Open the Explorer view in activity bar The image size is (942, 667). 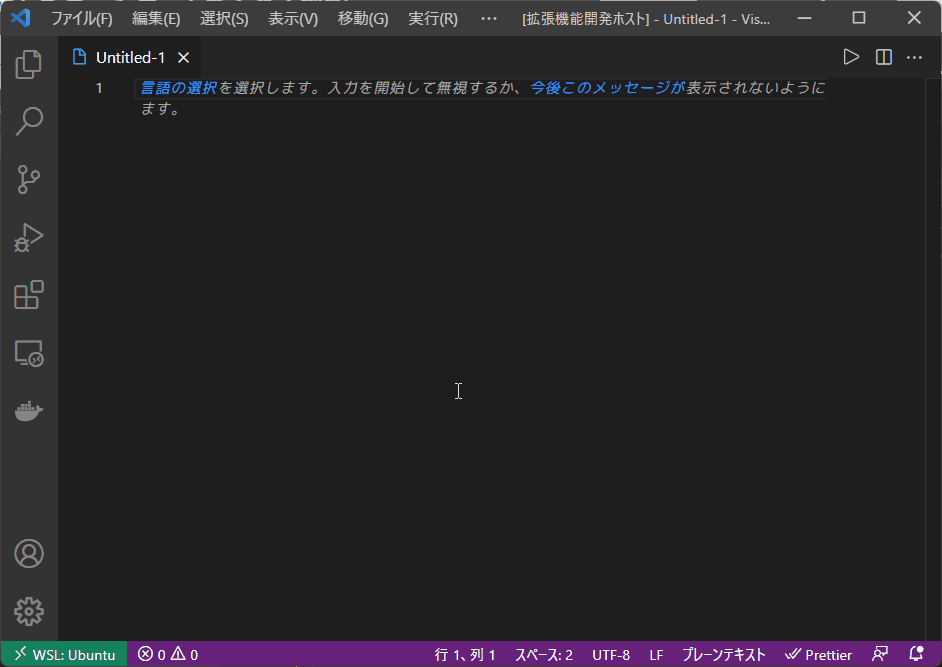pyautogui.click(x=29, y=65)
